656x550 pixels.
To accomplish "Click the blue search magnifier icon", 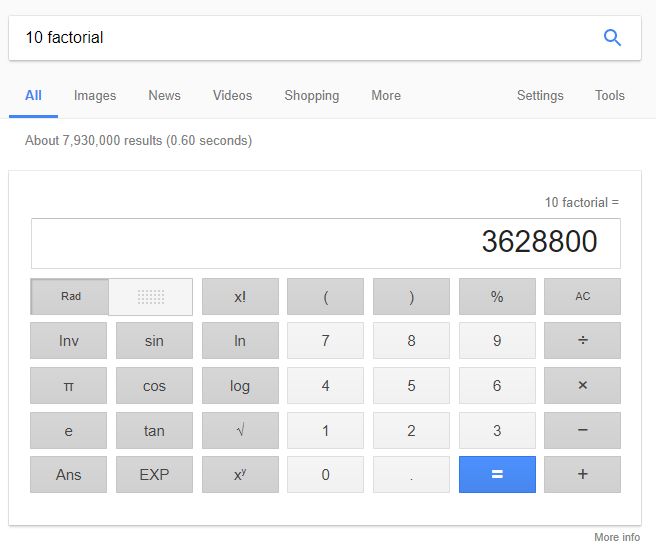I will (x=612, y=38).
